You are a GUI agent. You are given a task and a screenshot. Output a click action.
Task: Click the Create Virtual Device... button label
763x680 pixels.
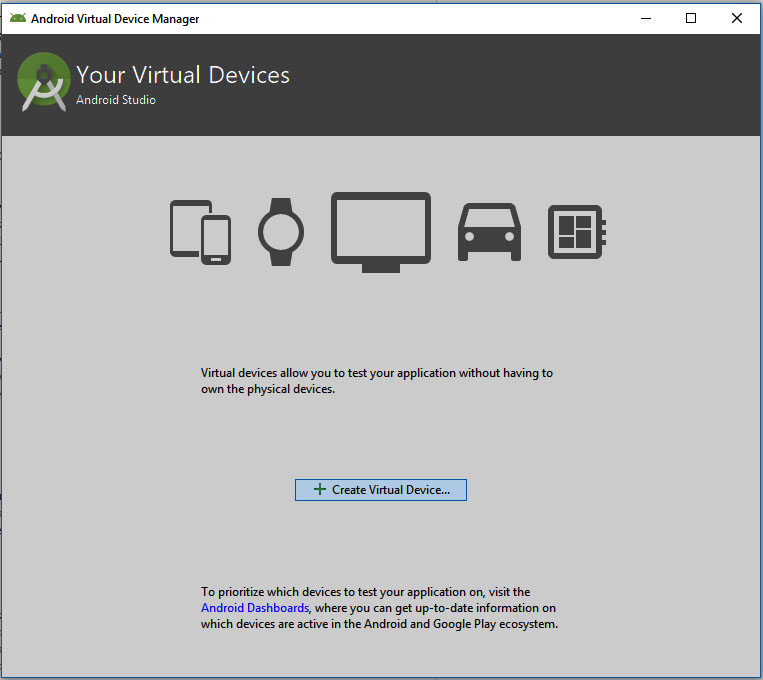pos(390,490)
